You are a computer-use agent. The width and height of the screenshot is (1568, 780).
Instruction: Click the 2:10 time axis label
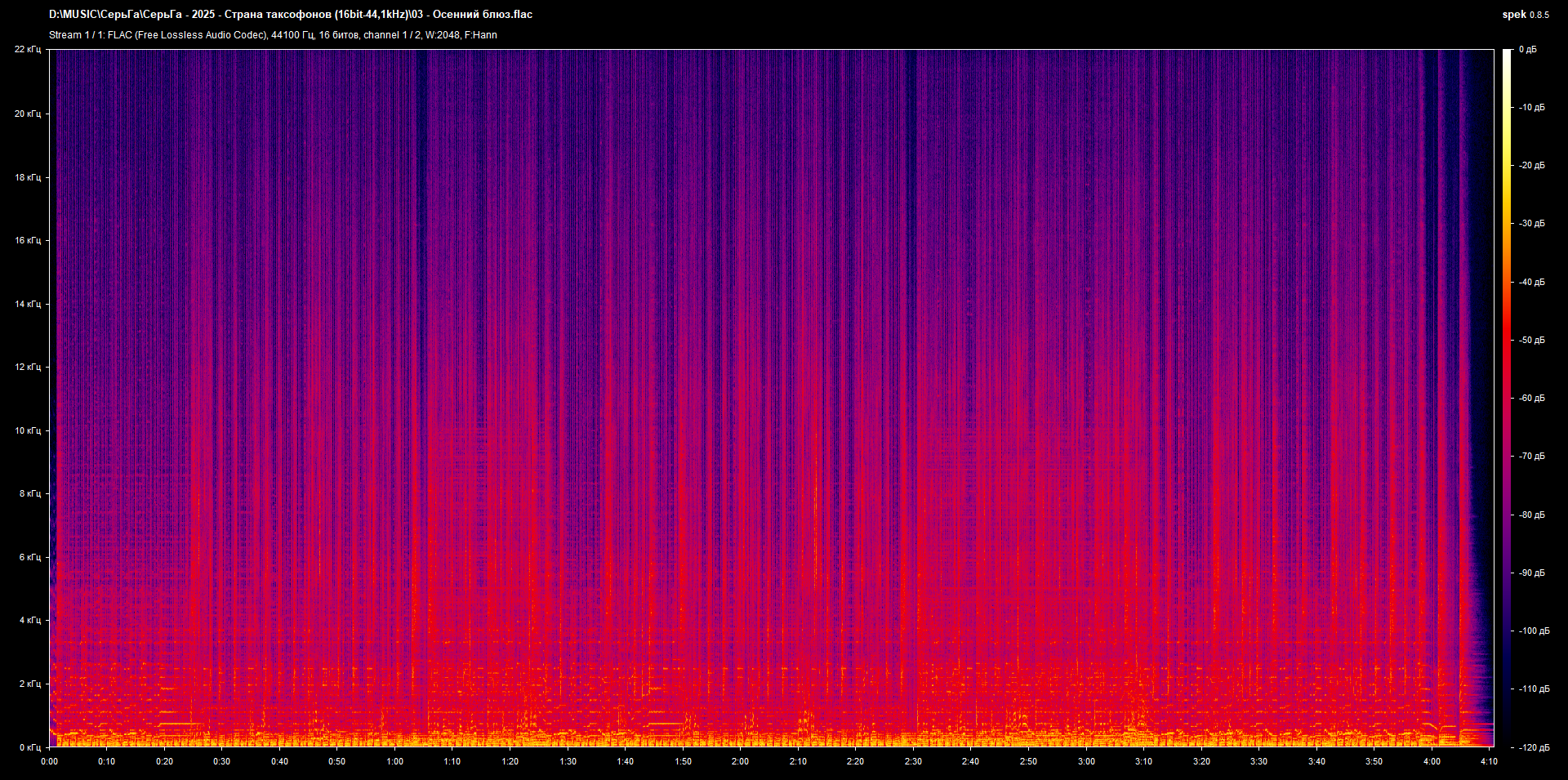(798, 761)
